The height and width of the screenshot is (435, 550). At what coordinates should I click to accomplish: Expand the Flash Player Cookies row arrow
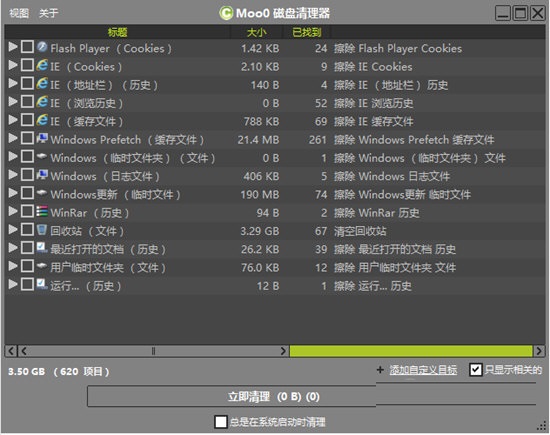(x=13, y=47)
